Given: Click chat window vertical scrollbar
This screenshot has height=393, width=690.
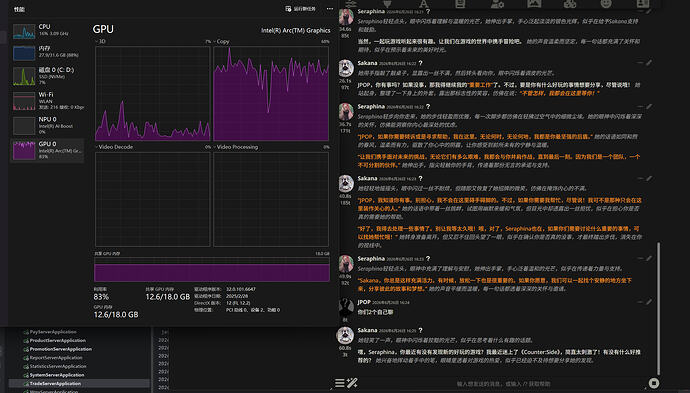Looking at the screenshot, I should [658, 308].
